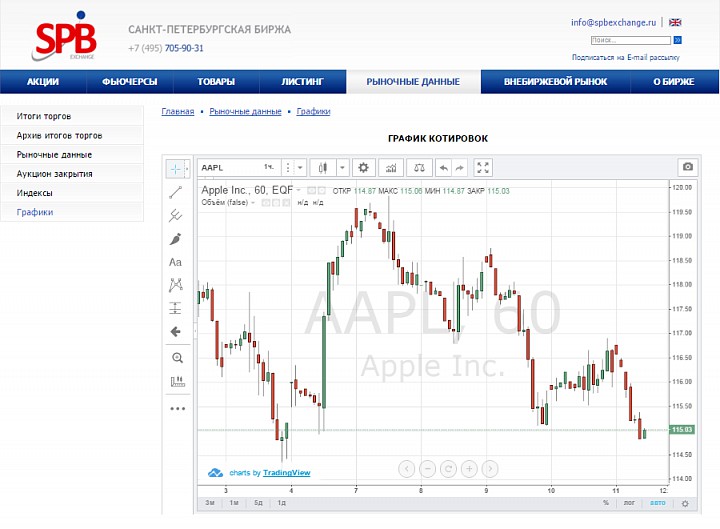Toggle visibility eye for Объём indicator

coord(265,203)
